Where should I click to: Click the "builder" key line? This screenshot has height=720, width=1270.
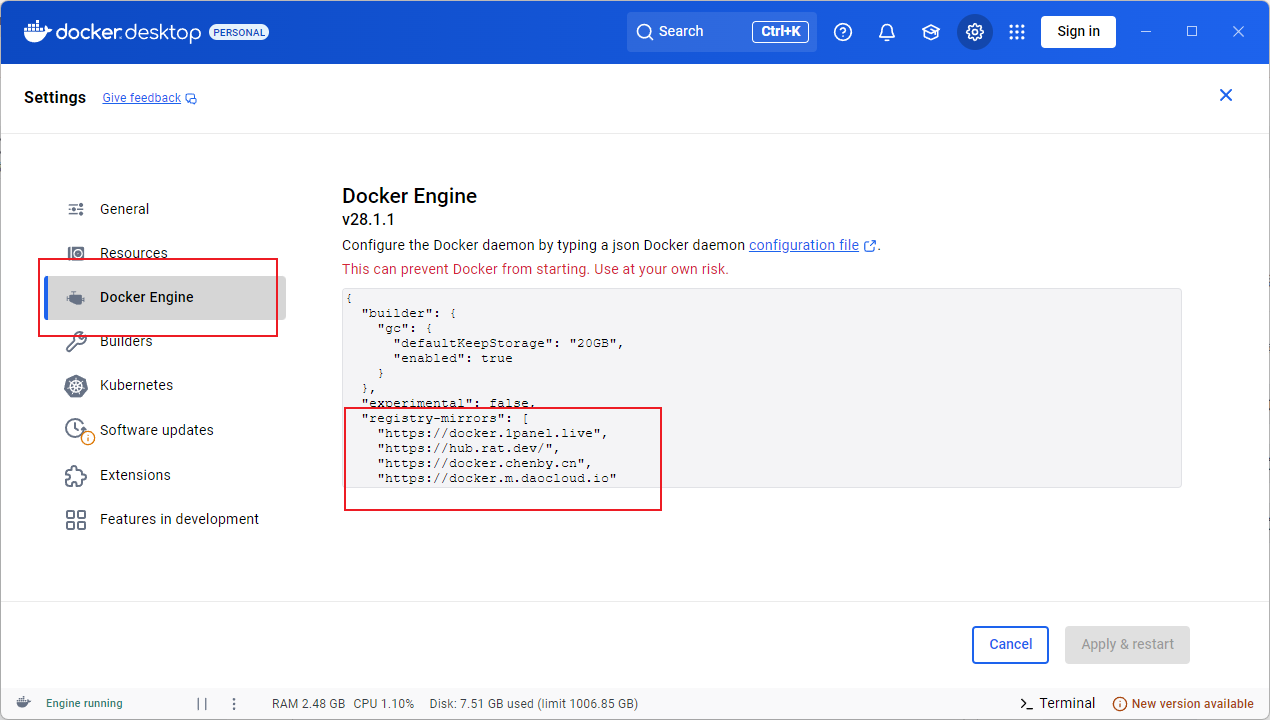point(408,313)
